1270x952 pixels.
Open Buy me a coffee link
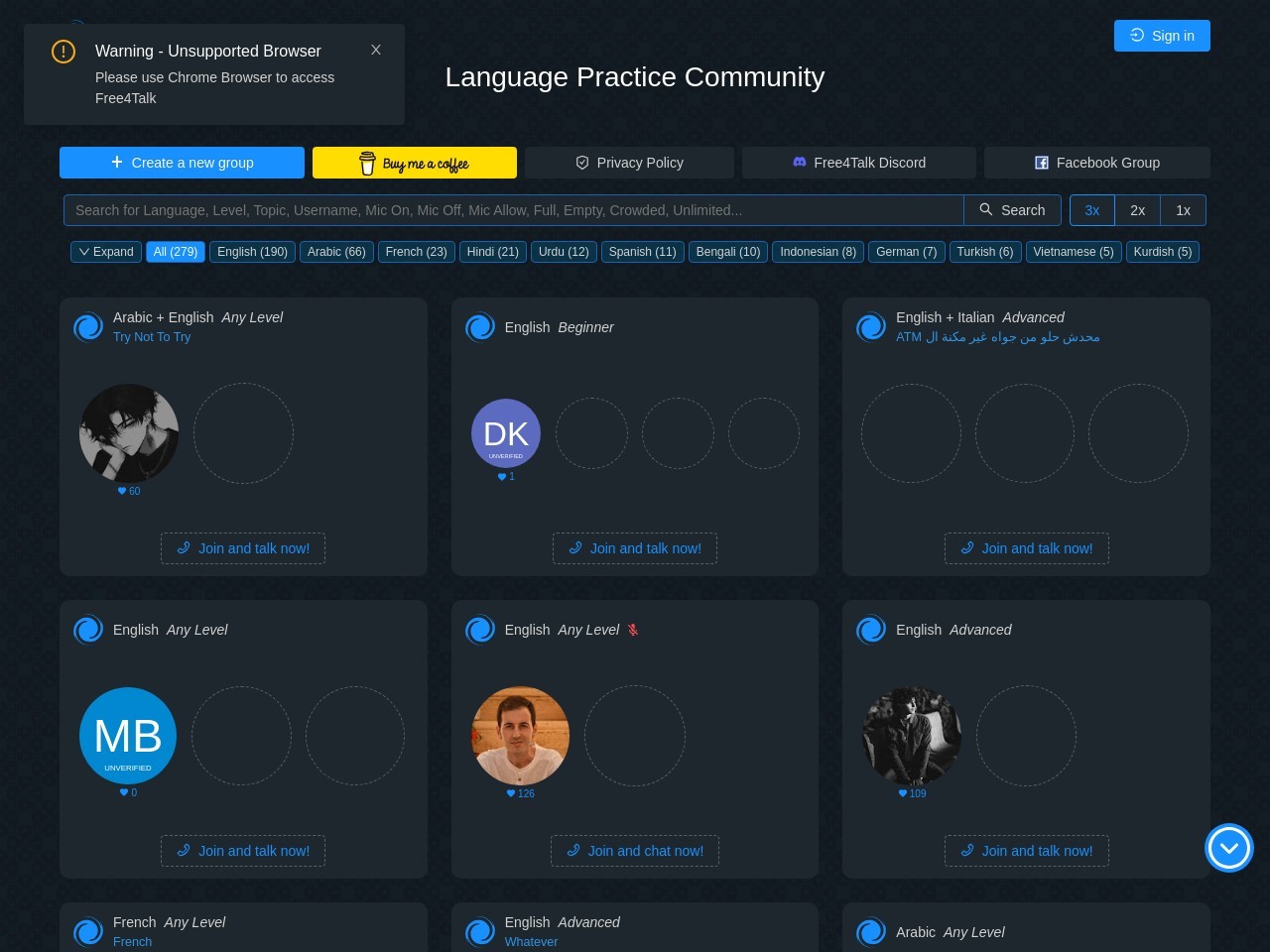click(x=415, y=163)
